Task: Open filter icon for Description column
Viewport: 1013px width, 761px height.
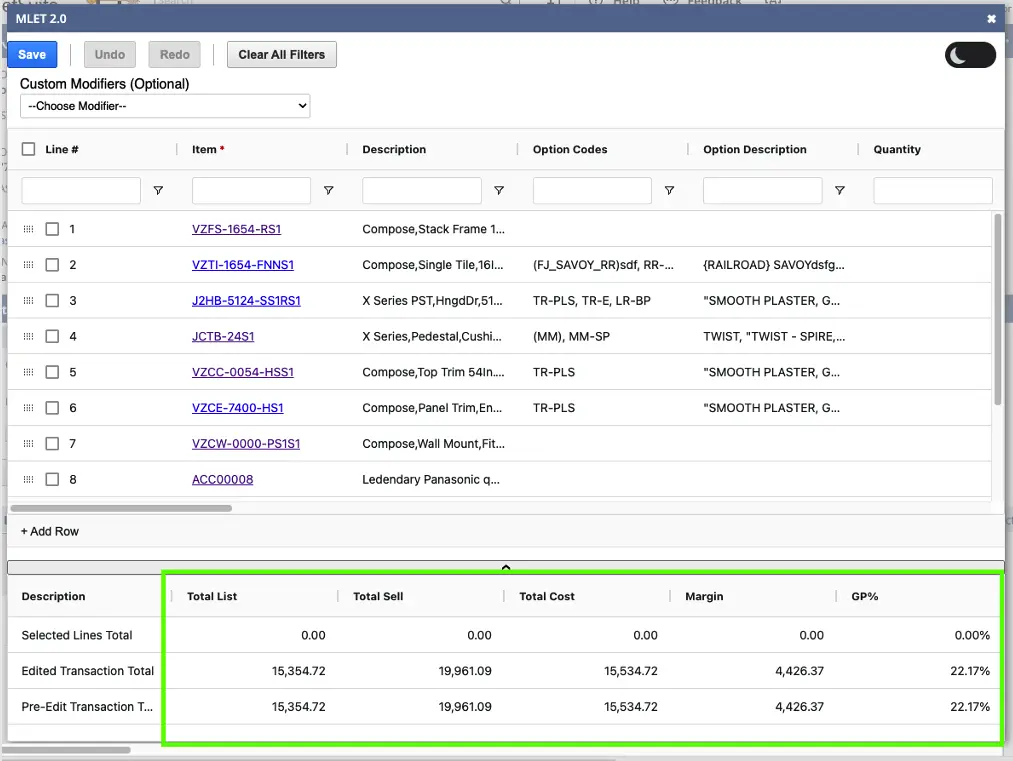Action: (499, 191)
